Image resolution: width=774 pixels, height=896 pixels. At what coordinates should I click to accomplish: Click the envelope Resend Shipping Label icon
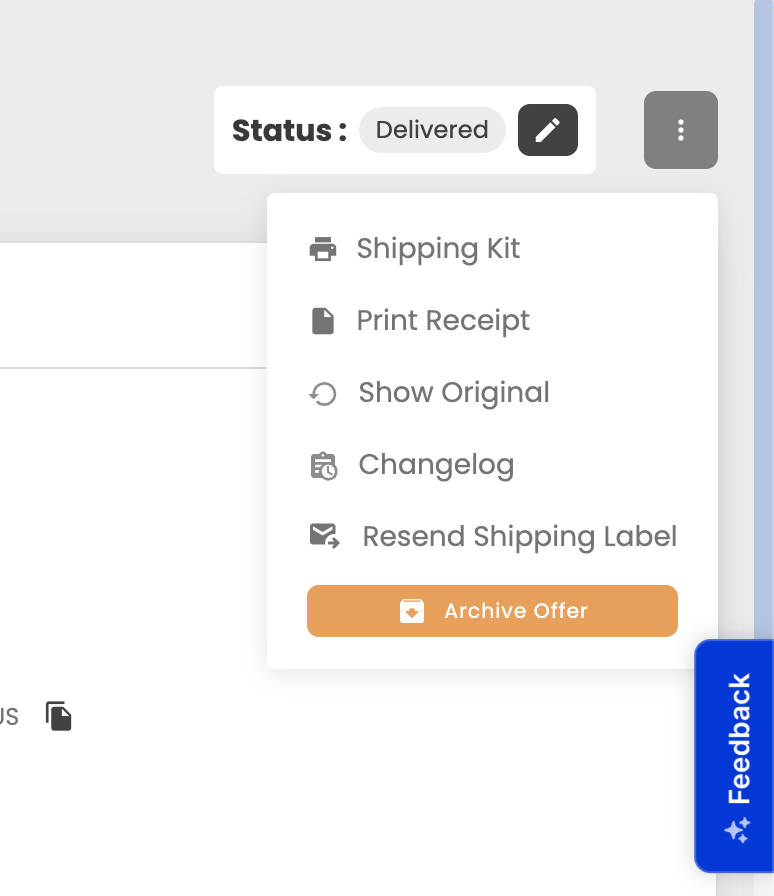click(325, 536)
